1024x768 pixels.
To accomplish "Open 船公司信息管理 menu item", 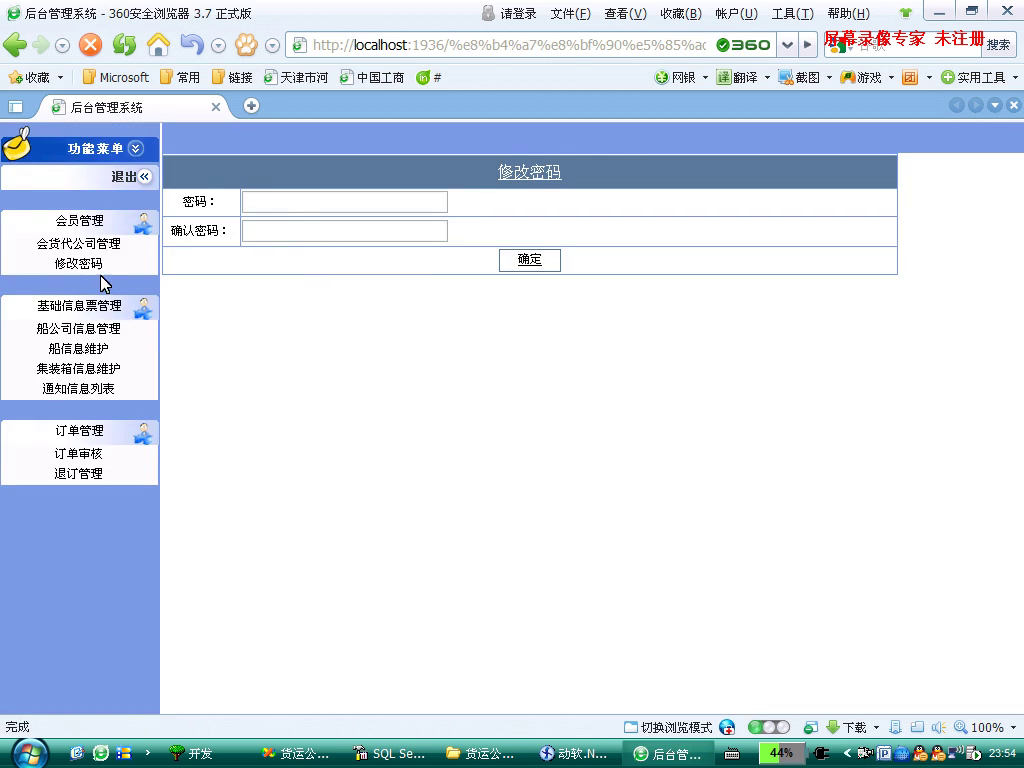I will [78, 328].
